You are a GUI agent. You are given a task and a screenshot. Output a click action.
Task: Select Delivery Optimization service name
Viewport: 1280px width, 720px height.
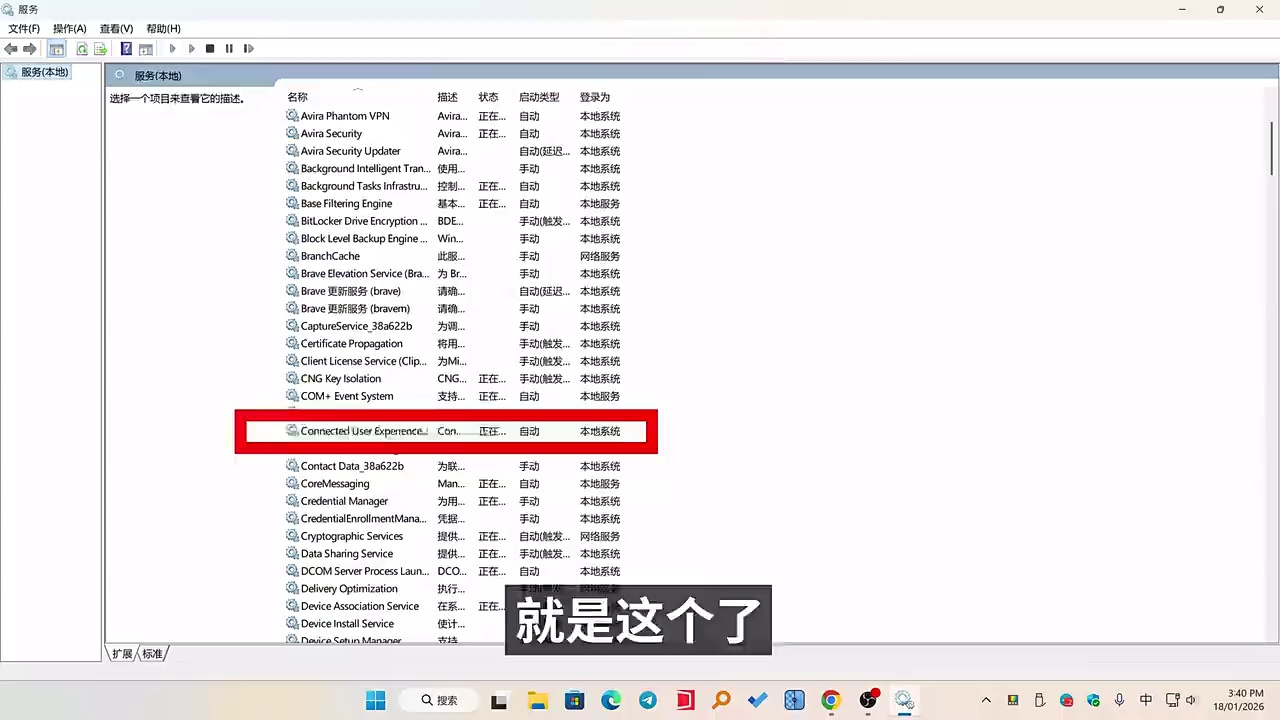coord(349,589)
